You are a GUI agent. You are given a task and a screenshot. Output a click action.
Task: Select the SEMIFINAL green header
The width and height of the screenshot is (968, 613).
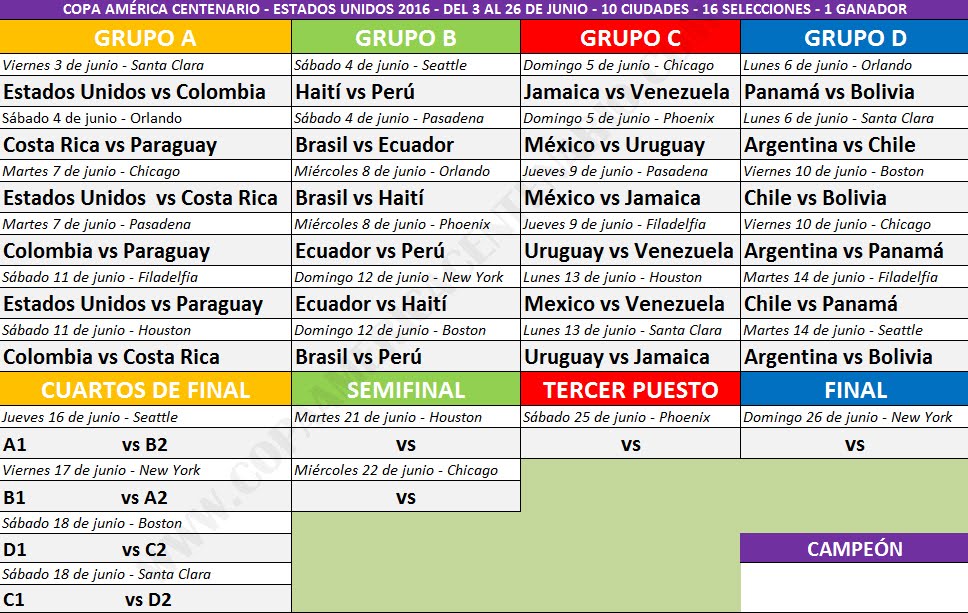406,390
